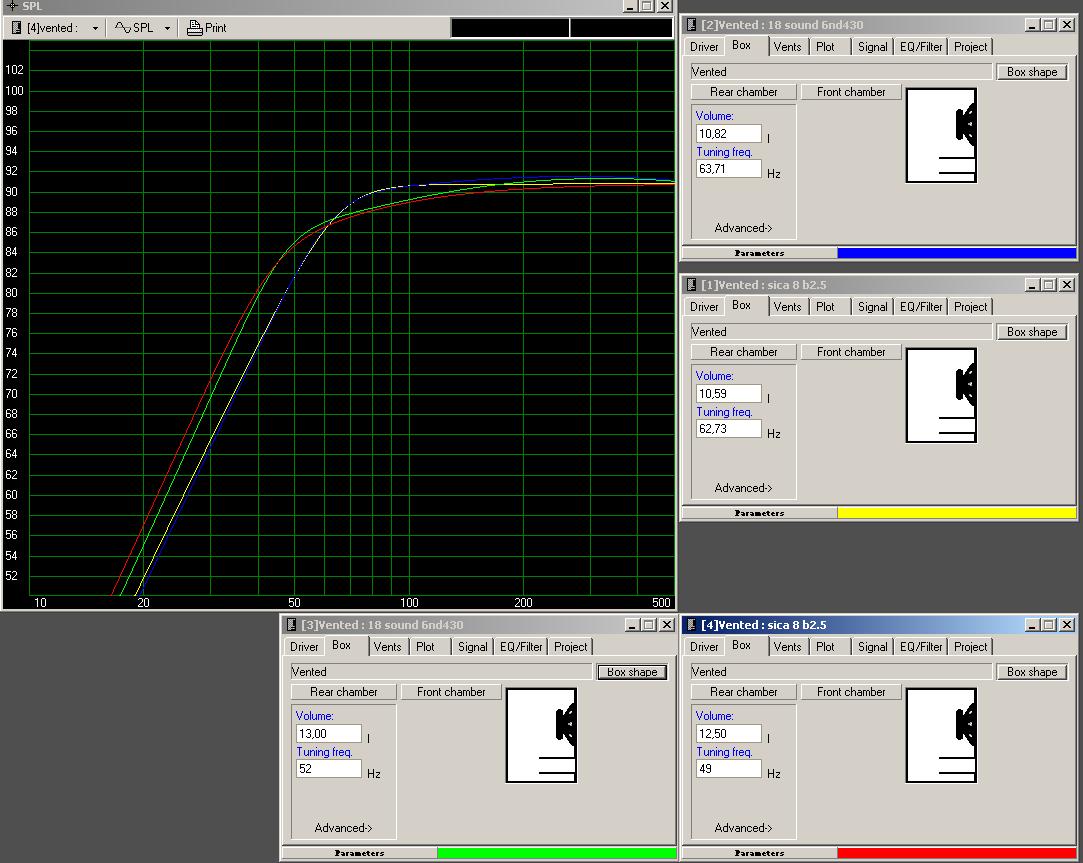Open Driver tab in window [1]

point(704,307)
